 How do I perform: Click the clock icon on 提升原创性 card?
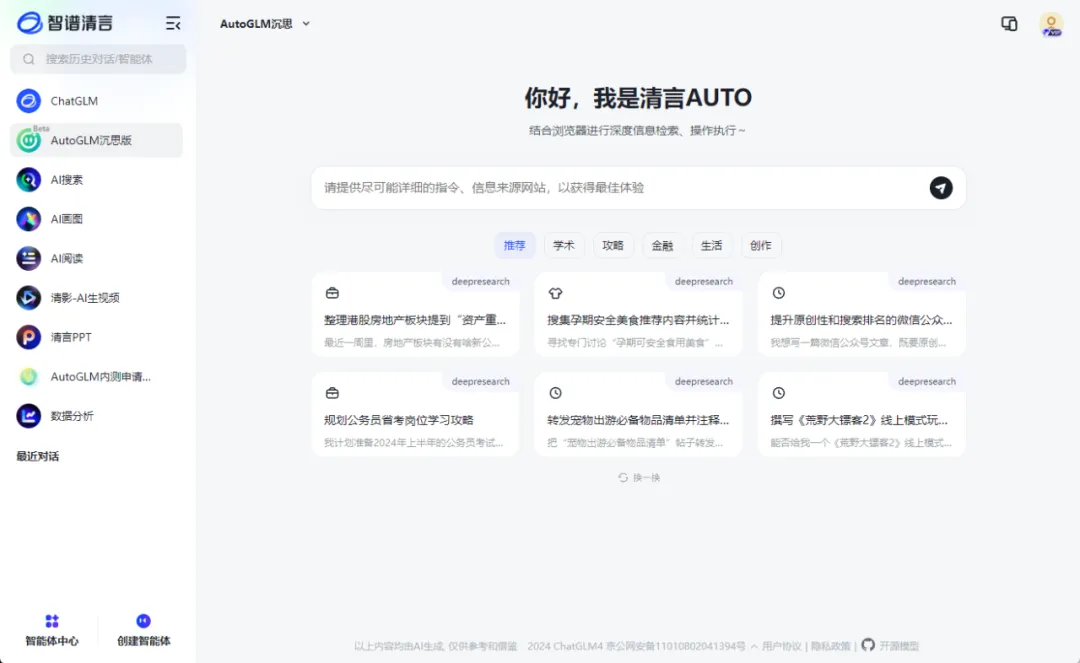point(778,293)
